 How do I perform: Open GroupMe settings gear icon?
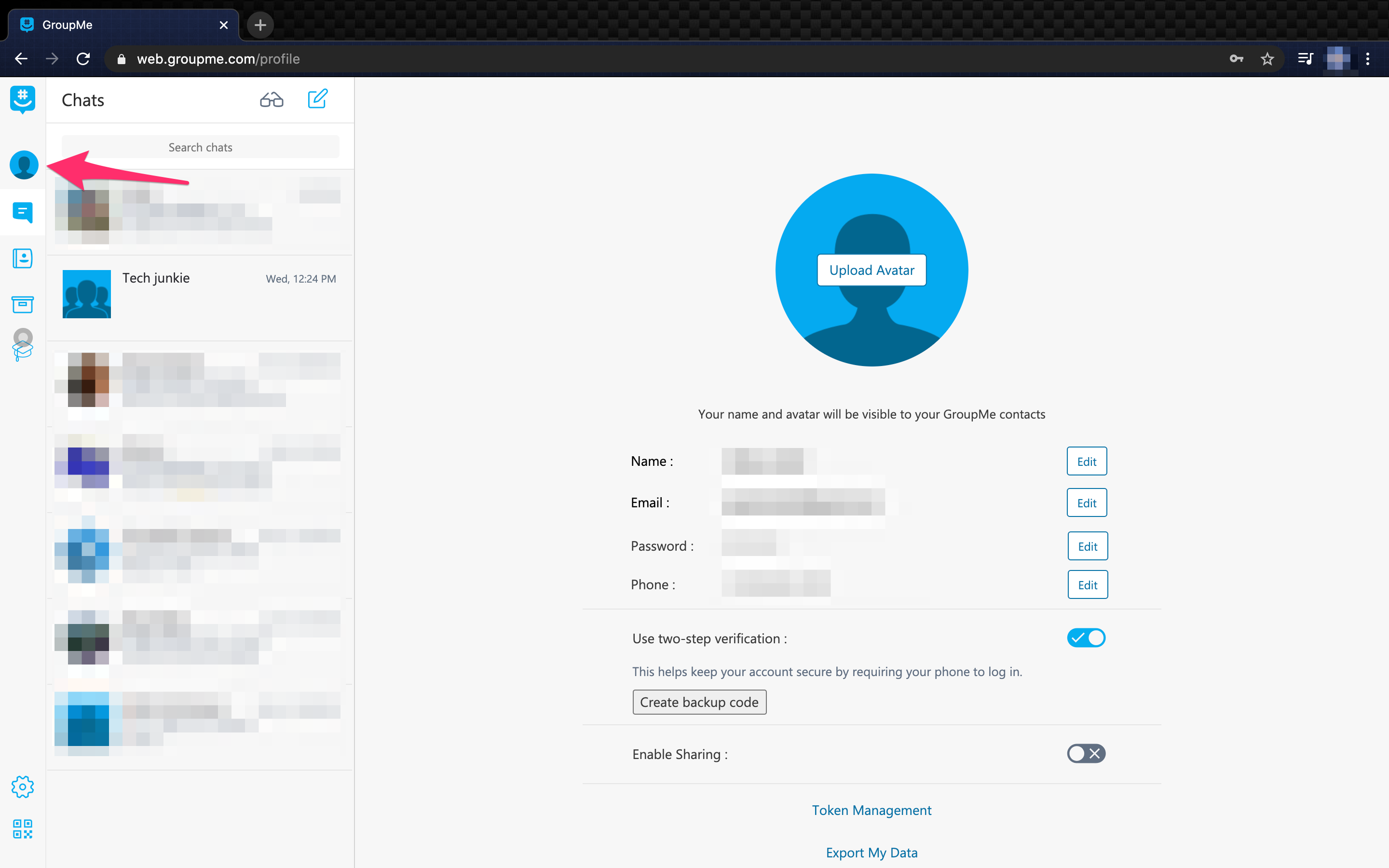(23, 787)
